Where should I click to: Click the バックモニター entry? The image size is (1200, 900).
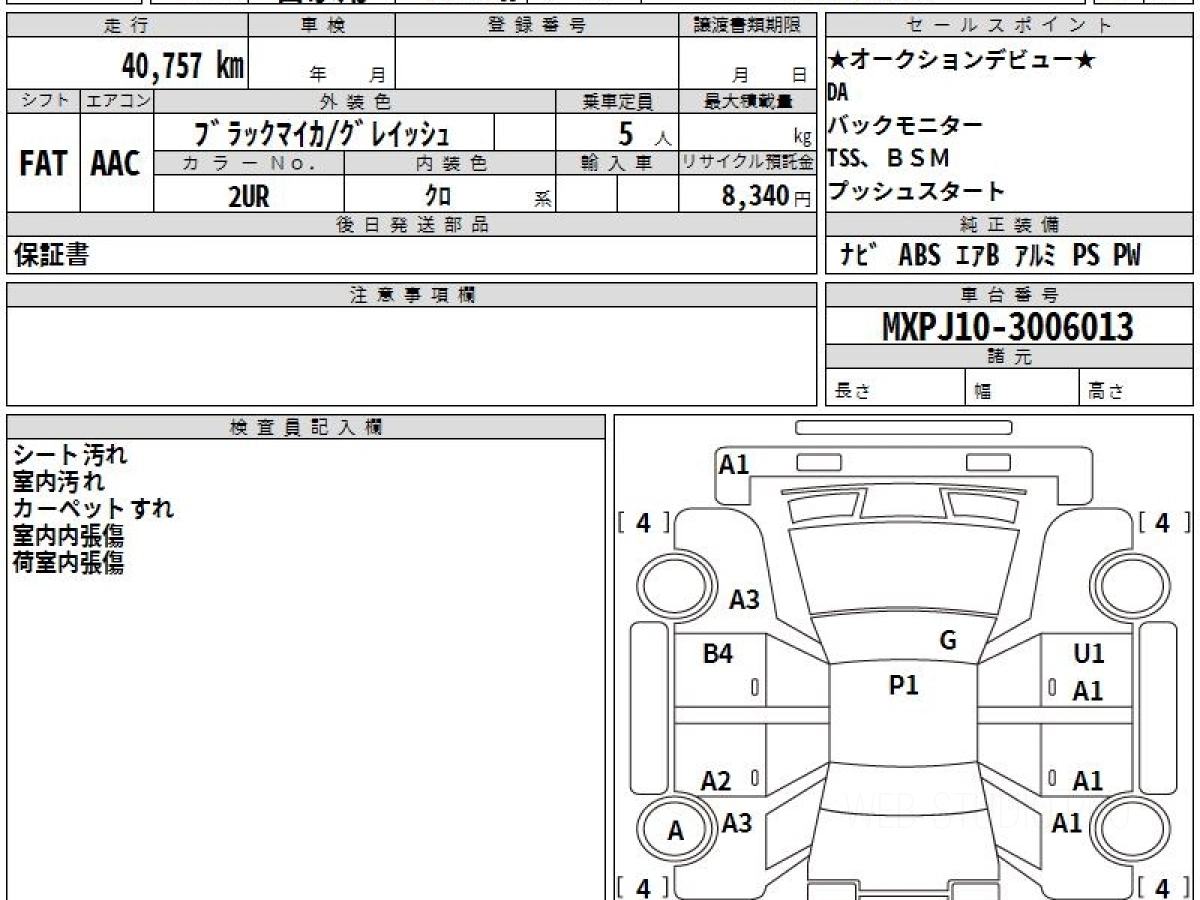click(x=906, y=125)
